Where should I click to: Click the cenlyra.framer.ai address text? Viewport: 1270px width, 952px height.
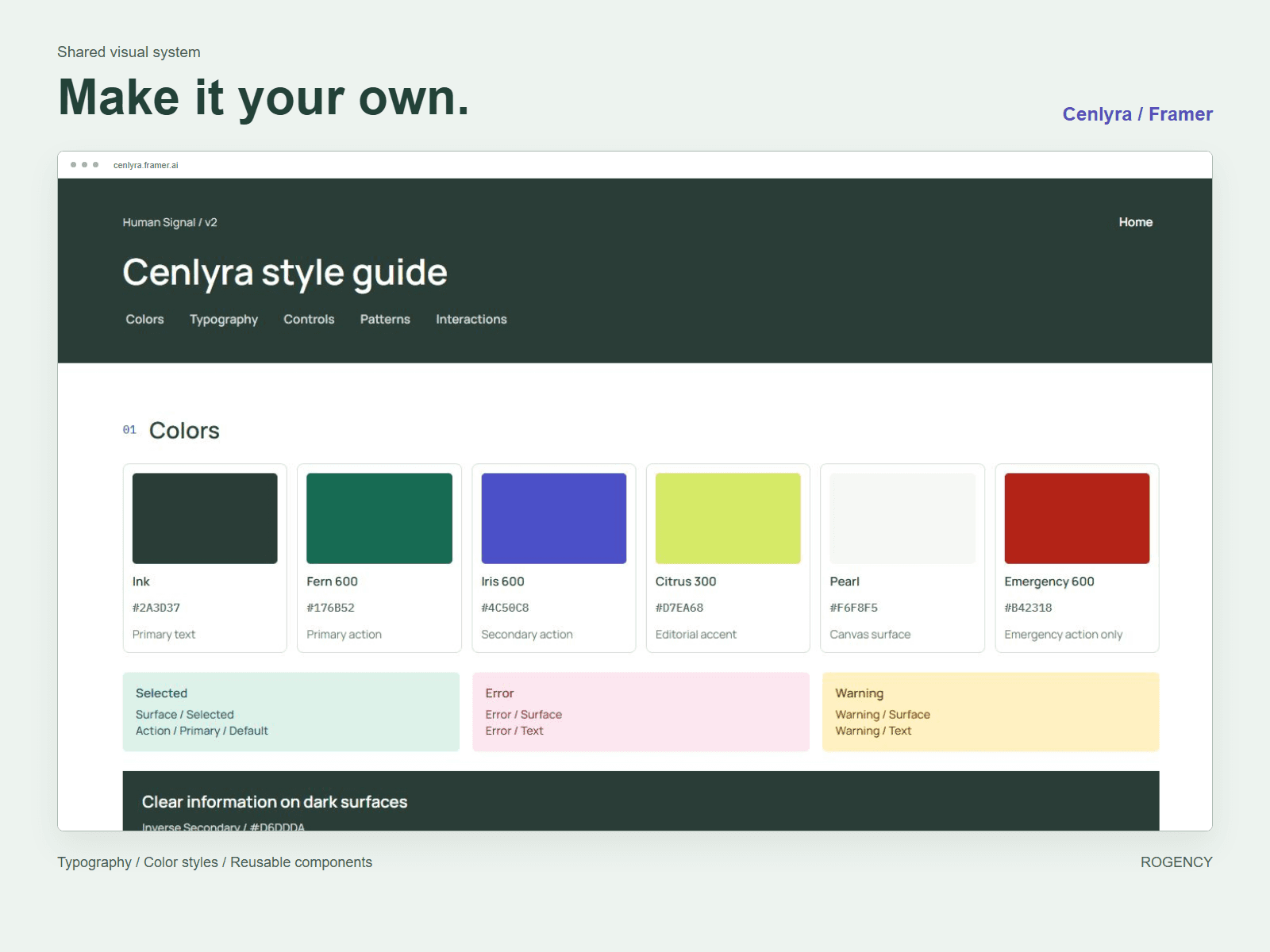[146, 165]
